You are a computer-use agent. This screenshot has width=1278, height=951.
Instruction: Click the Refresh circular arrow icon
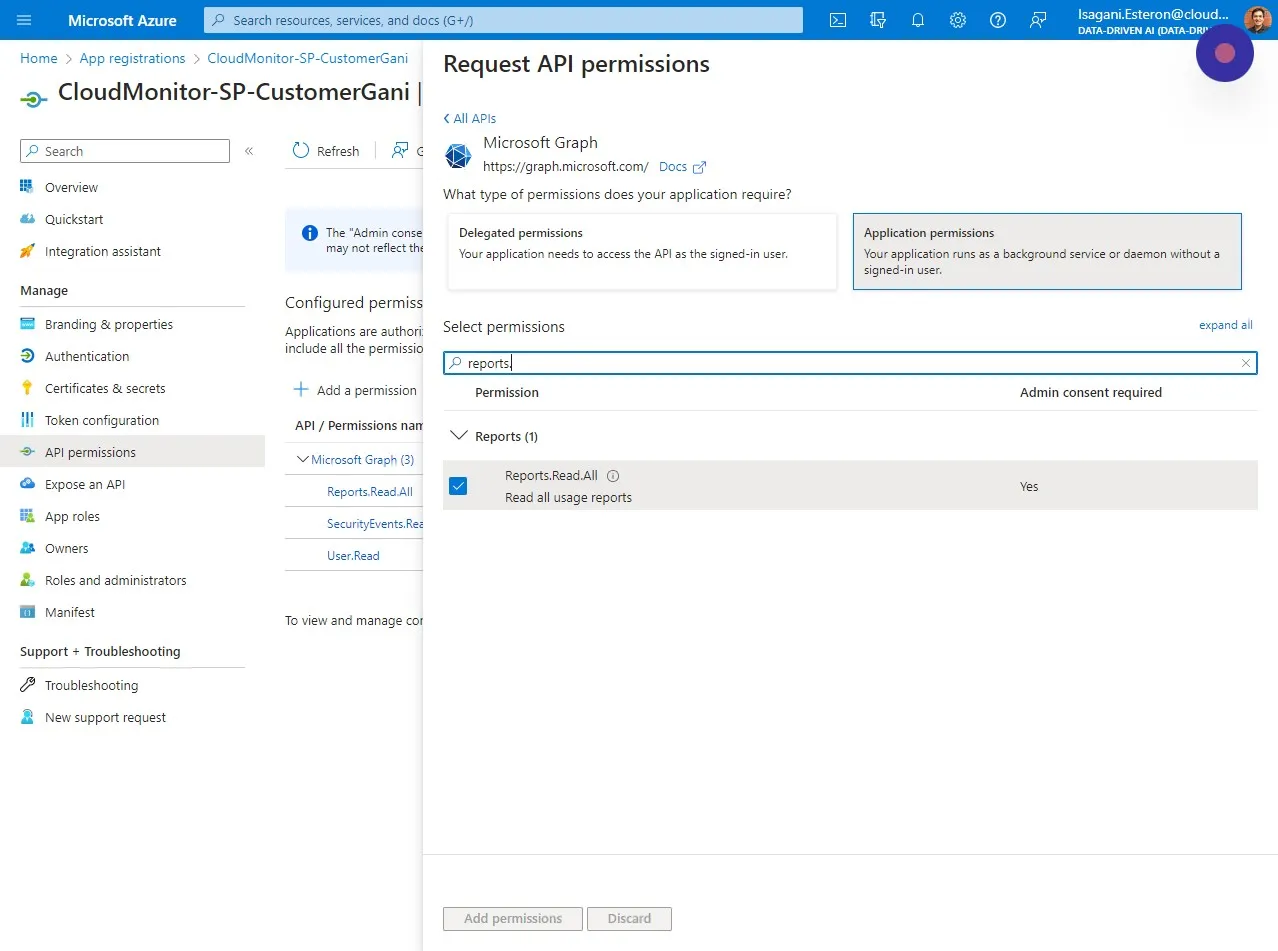(301, 151)
